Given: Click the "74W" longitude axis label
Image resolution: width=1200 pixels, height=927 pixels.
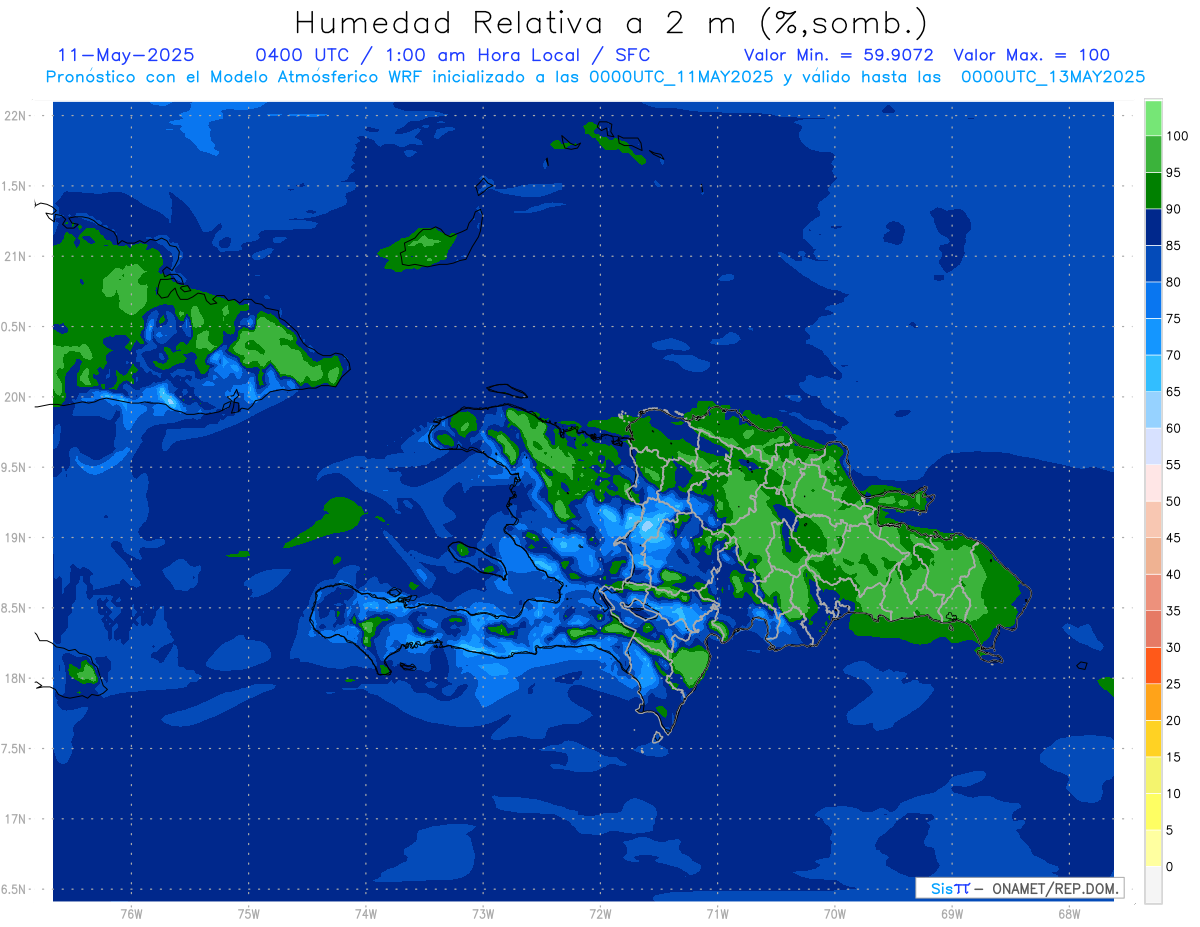Looking at the screenshot, I should click(365, 914).
